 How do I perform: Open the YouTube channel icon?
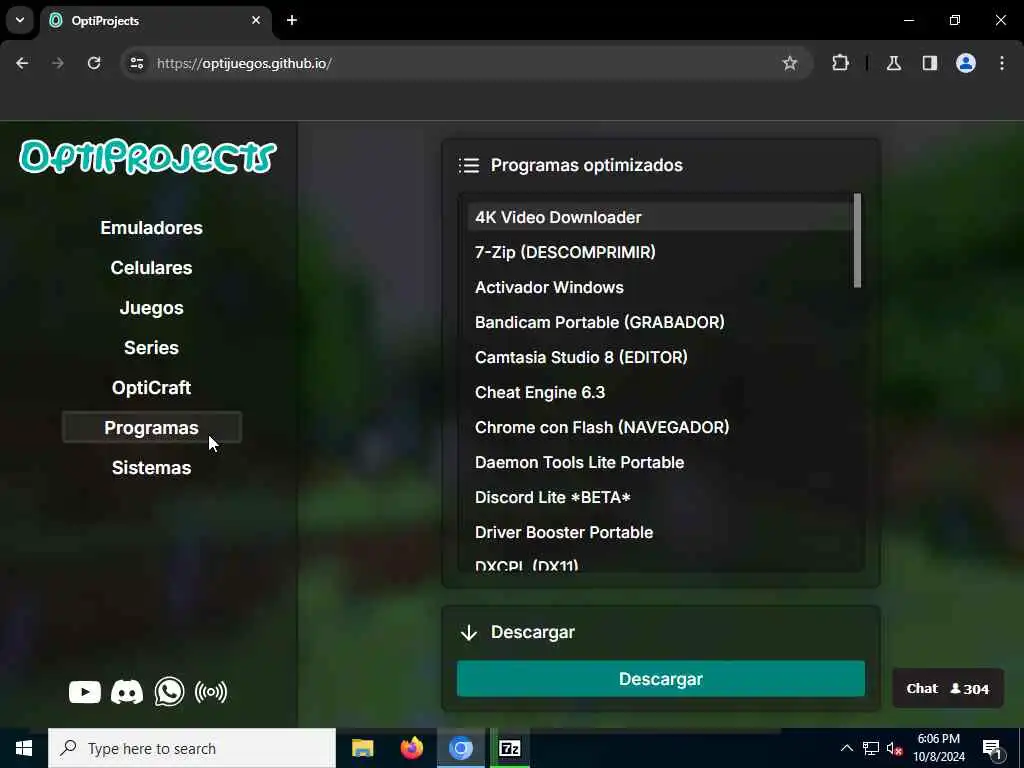[x=85, y=692]
